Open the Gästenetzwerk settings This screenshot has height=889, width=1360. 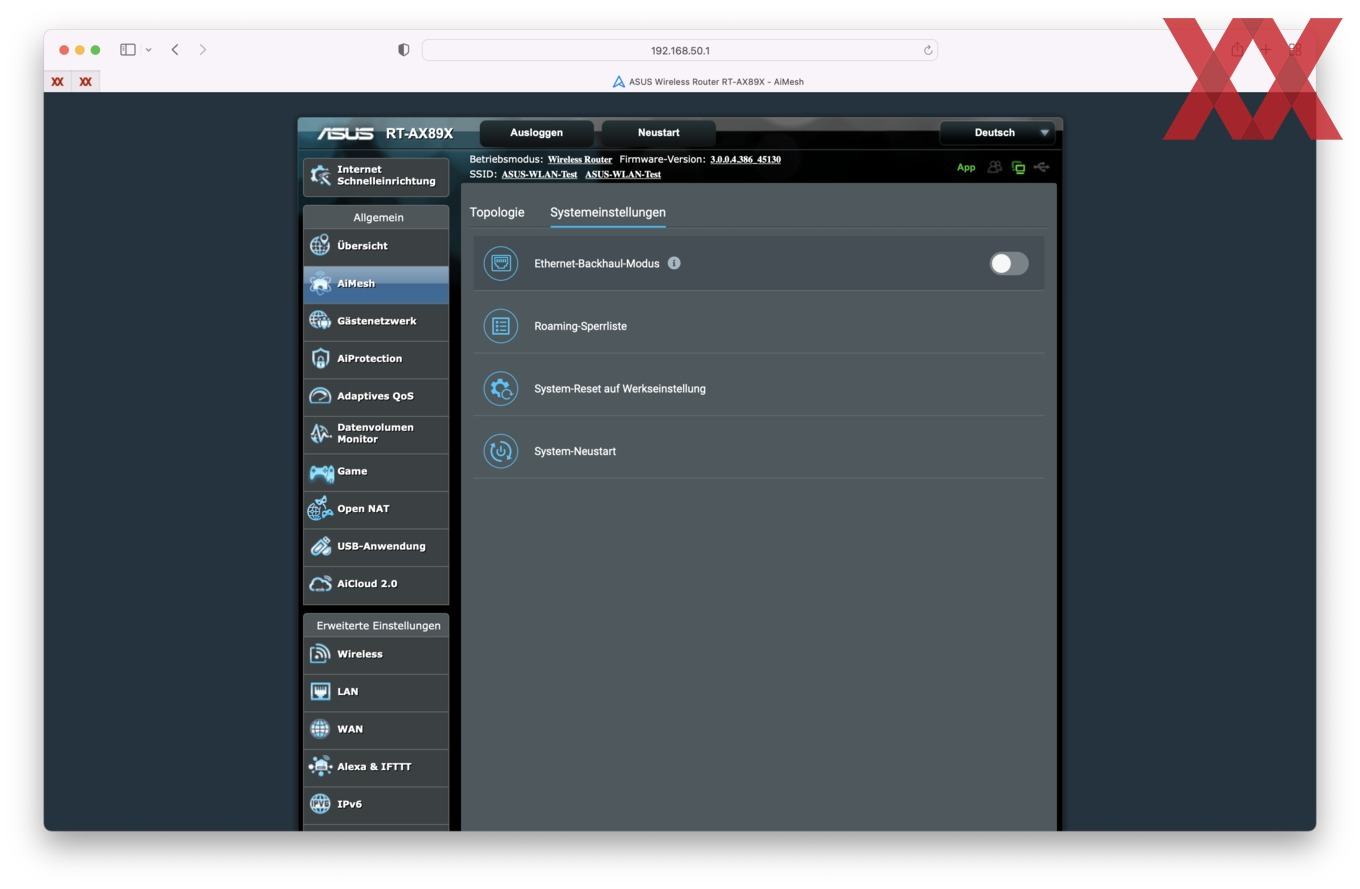click(376, 321)
